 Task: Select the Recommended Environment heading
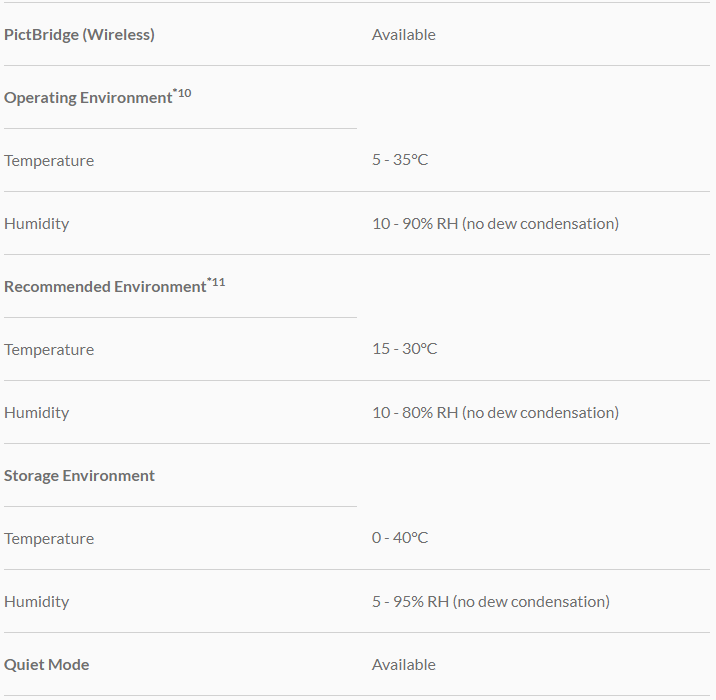(x=105, y=287)
